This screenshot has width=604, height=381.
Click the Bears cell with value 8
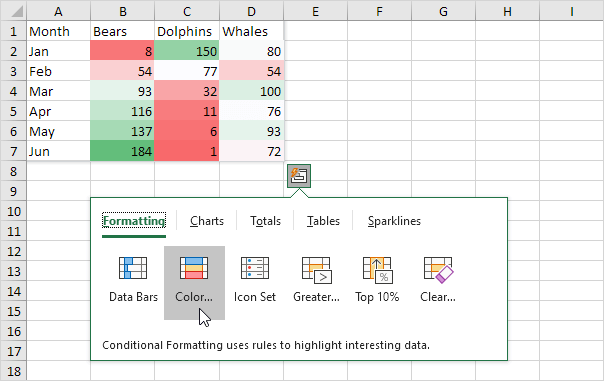point(122,51)
